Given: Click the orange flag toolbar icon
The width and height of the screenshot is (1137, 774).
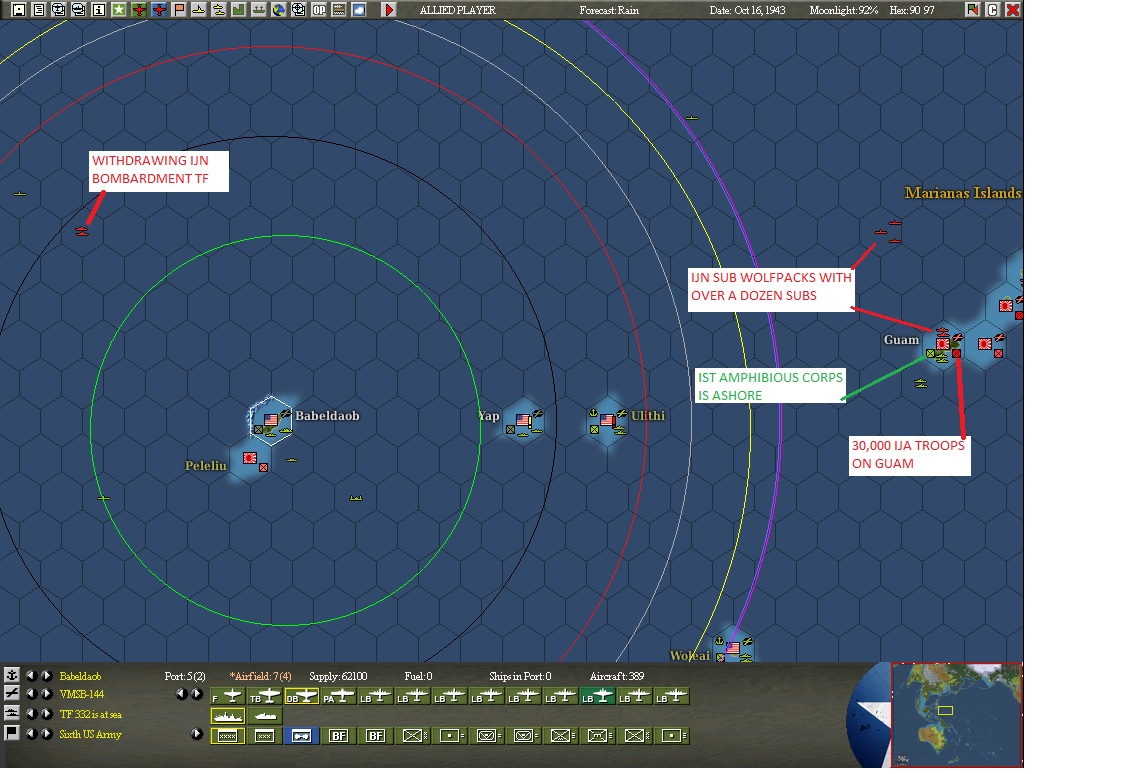Looking at the screenshot, I should [x=179, y=10].
